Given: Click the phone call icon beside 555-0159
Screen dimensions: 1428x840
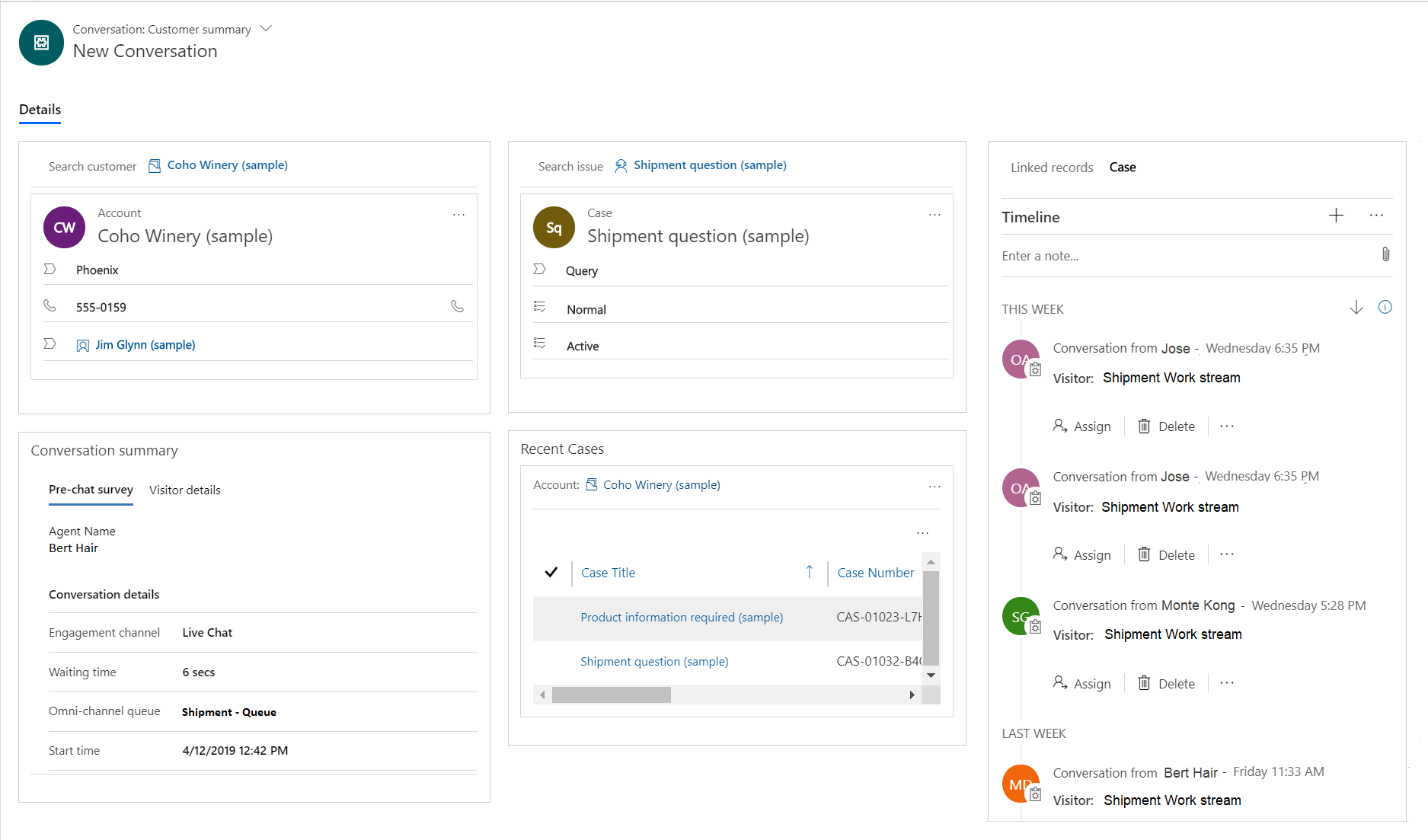Looking at the screenshot, I should click(458, 305).
